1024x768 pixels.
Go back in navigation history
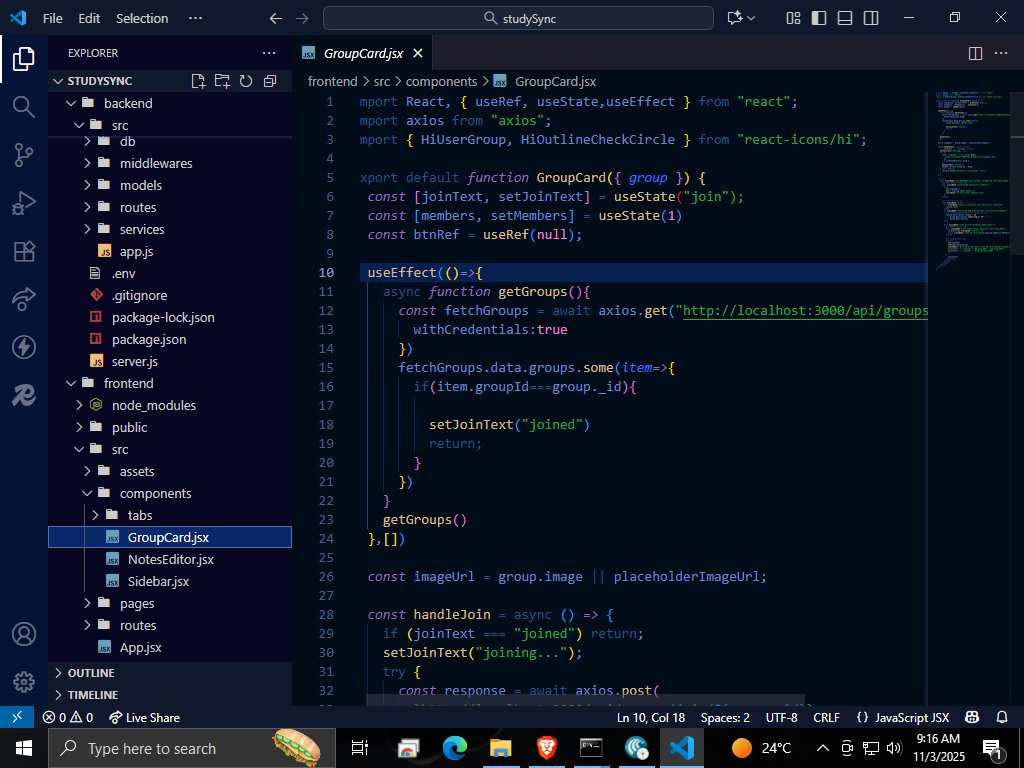click(276, 18)
